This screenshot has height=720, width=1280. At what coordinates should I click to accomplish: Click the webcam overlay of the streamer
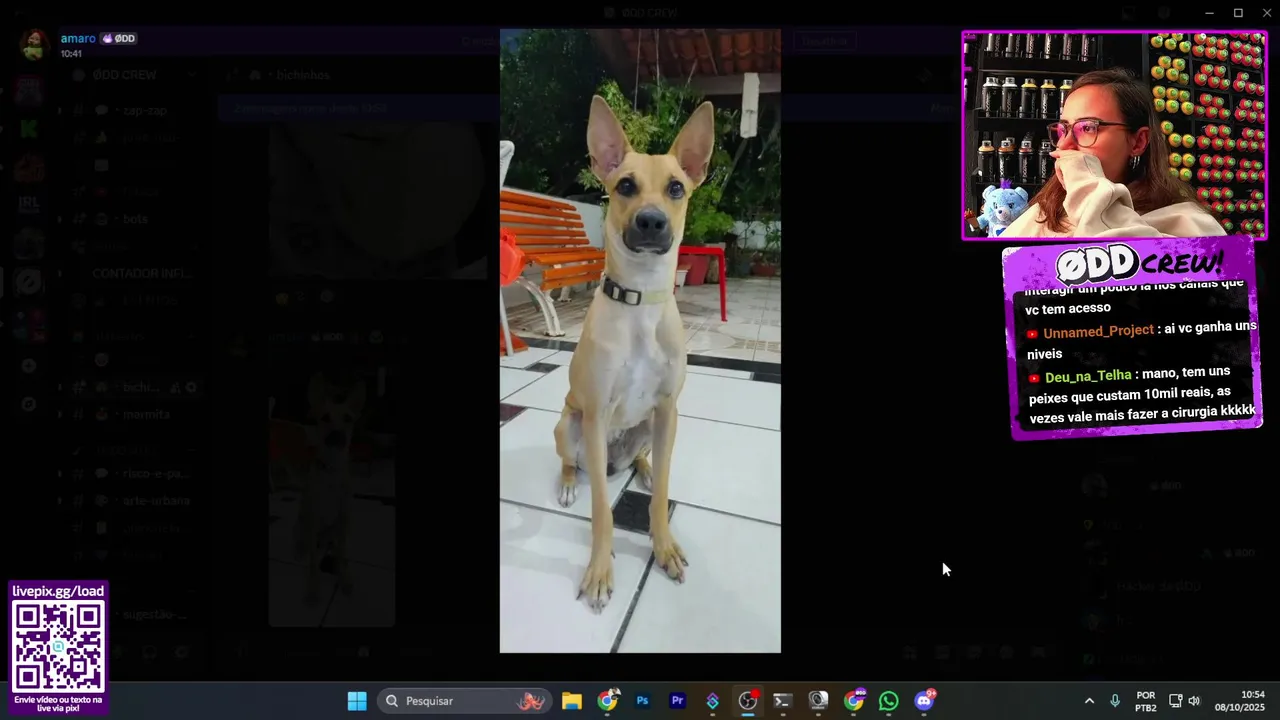(x=1114, y=136)
